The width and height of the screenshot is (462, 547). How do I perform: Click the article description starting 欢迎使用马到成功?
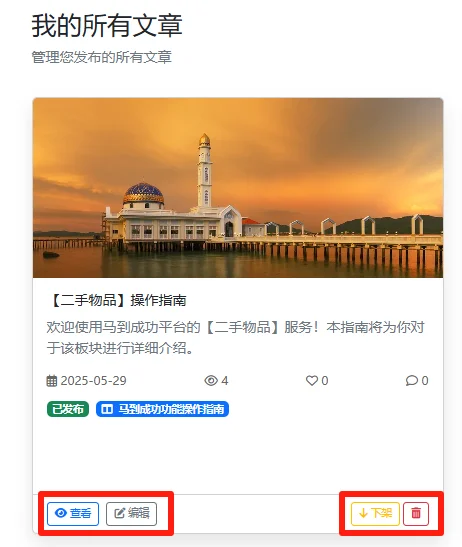pos(236,338)
